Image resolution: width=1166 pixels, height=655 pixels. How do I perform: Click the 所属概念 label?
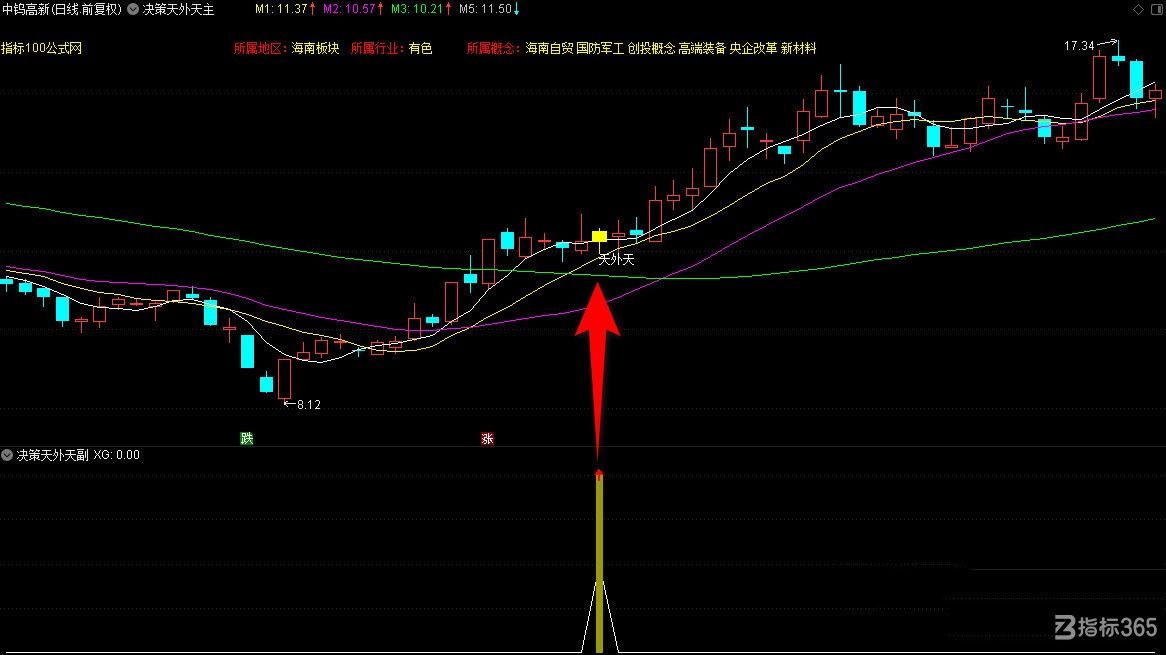[x=493, y=48]
